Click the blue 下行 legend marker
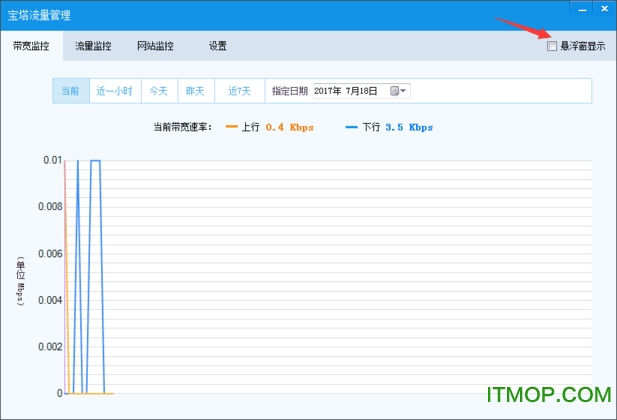This screenshot has width=617, height=420. [351, 127]
